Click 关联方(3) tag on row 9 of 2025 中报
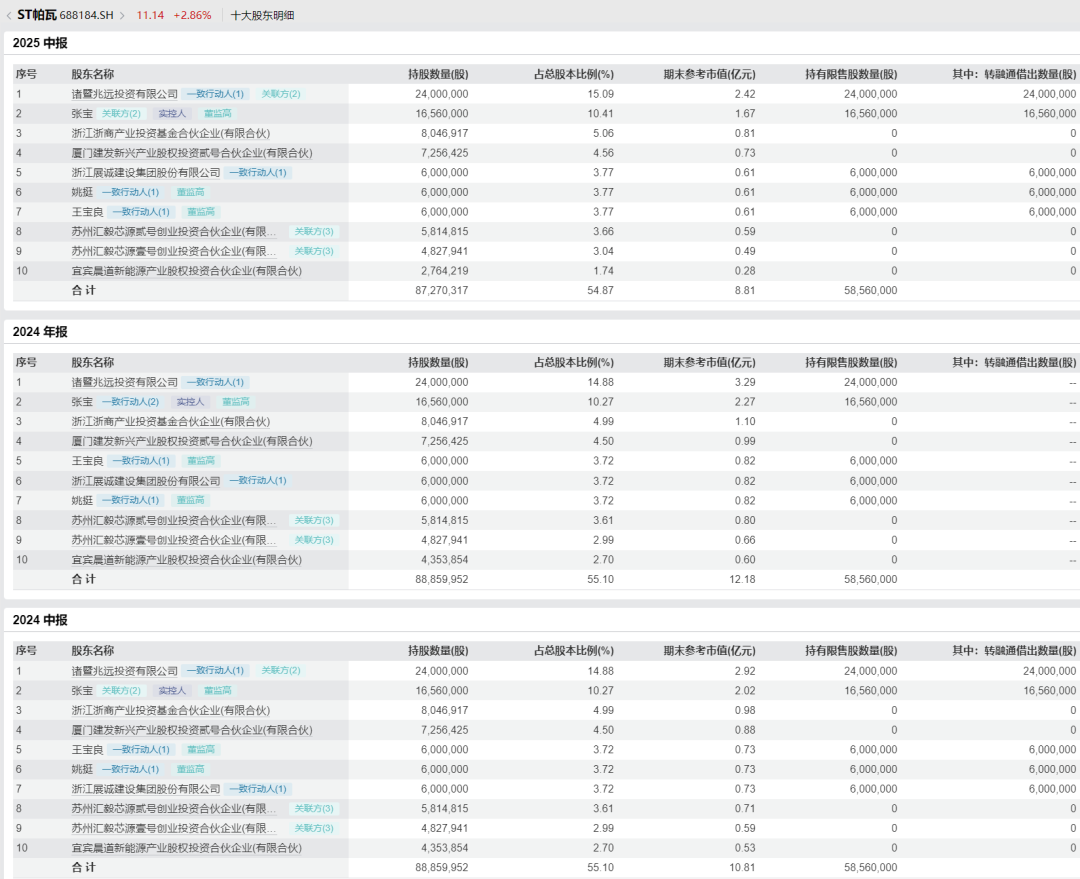The height and width of the screenshot is (879, 1080). 314,251
